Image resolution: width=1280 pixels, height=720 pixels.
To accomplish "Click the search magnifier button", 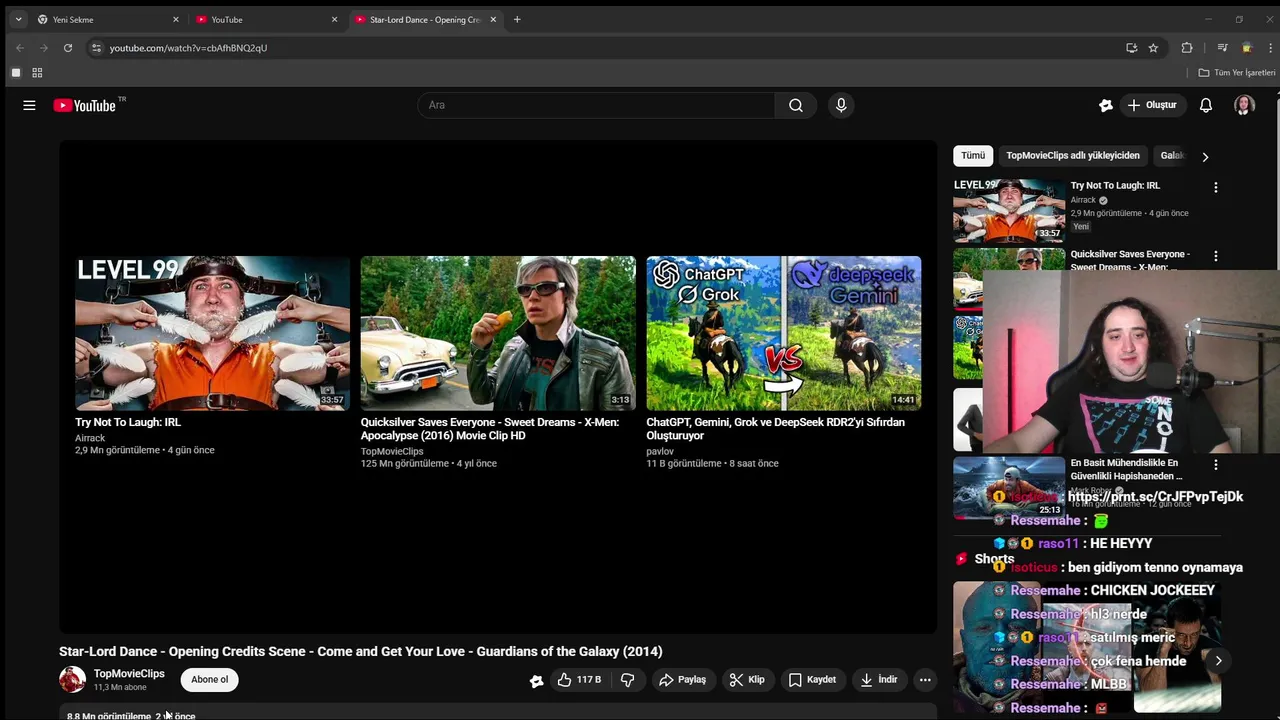I will (795, 105).
